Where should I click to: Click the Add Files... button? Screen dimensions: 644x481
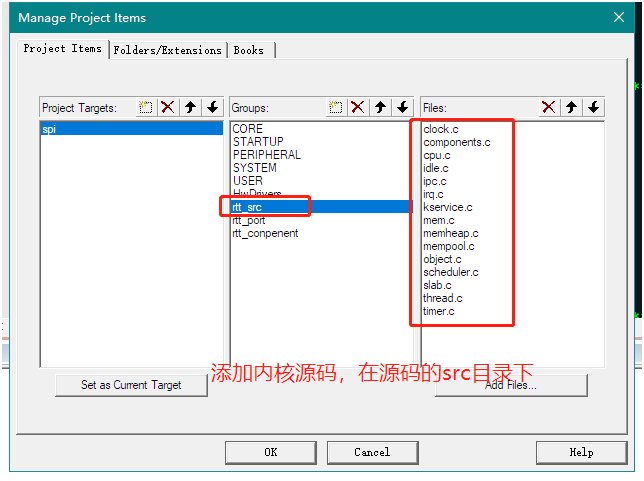coord(511,385)
